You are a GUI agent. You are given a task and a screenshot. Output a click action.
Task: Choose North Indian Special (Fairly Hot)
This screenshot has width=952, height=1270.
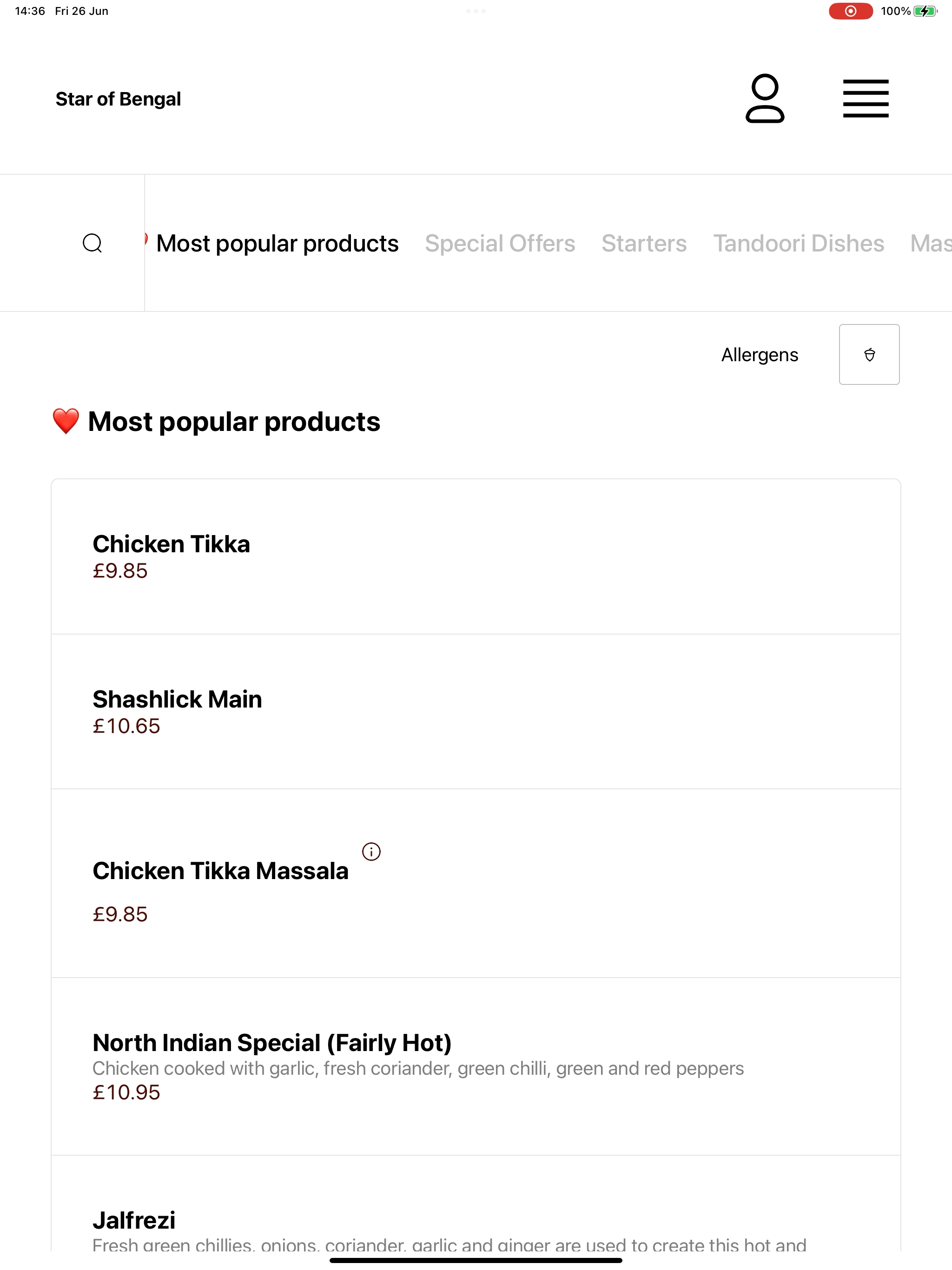click(476, 1066)
